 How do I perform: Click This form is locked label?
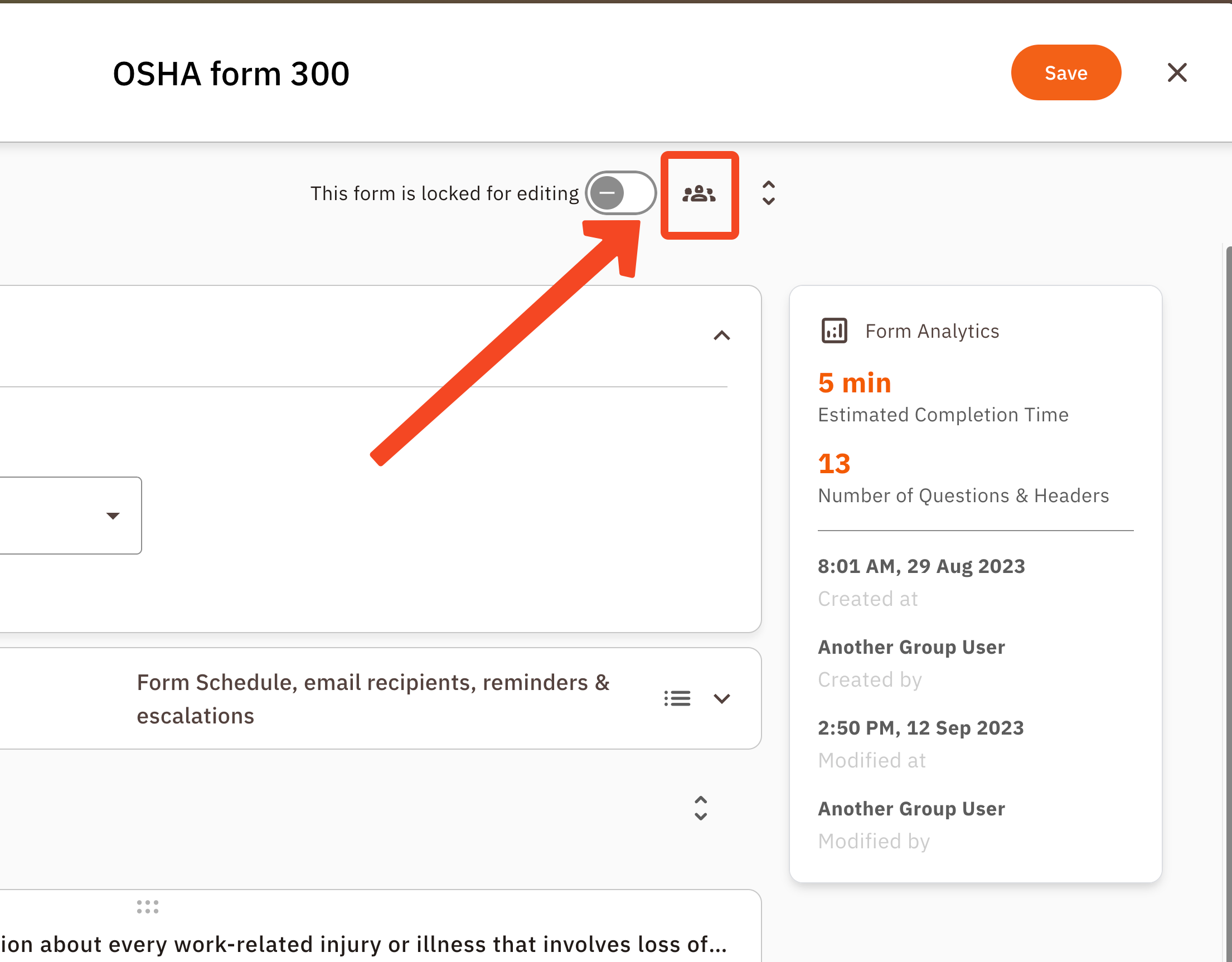(444, 193)
